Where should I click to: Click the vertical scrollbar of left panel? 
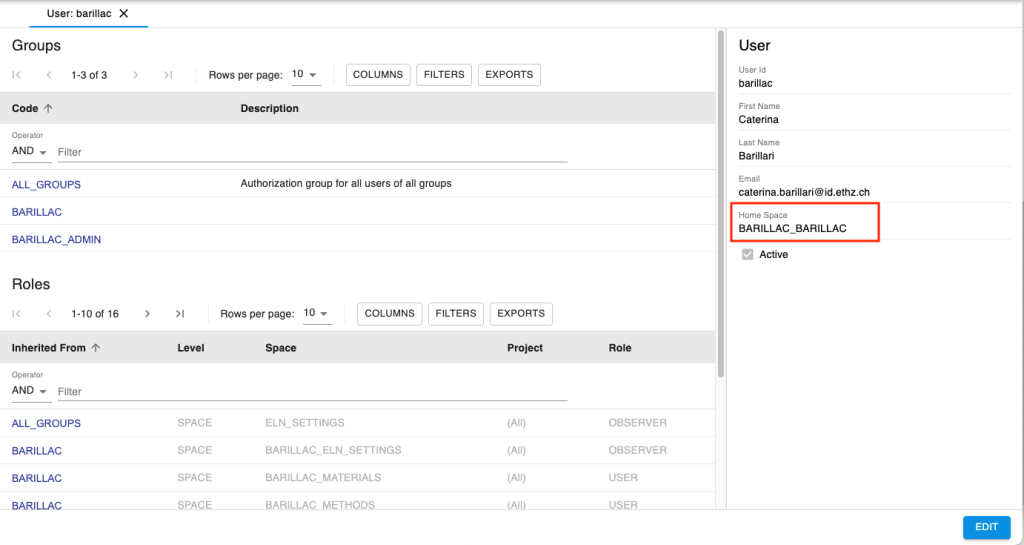(721, 202)
